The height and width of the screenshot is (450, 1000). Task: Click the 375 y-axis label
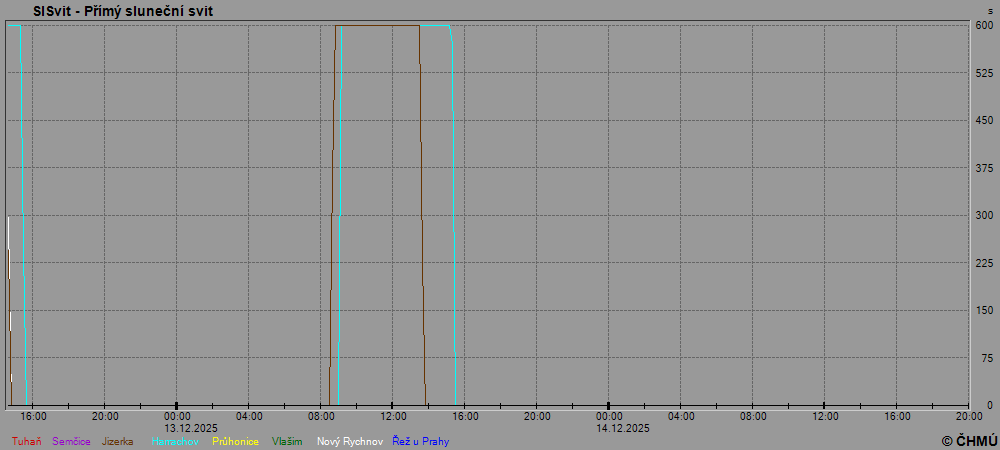coord(984,168)
